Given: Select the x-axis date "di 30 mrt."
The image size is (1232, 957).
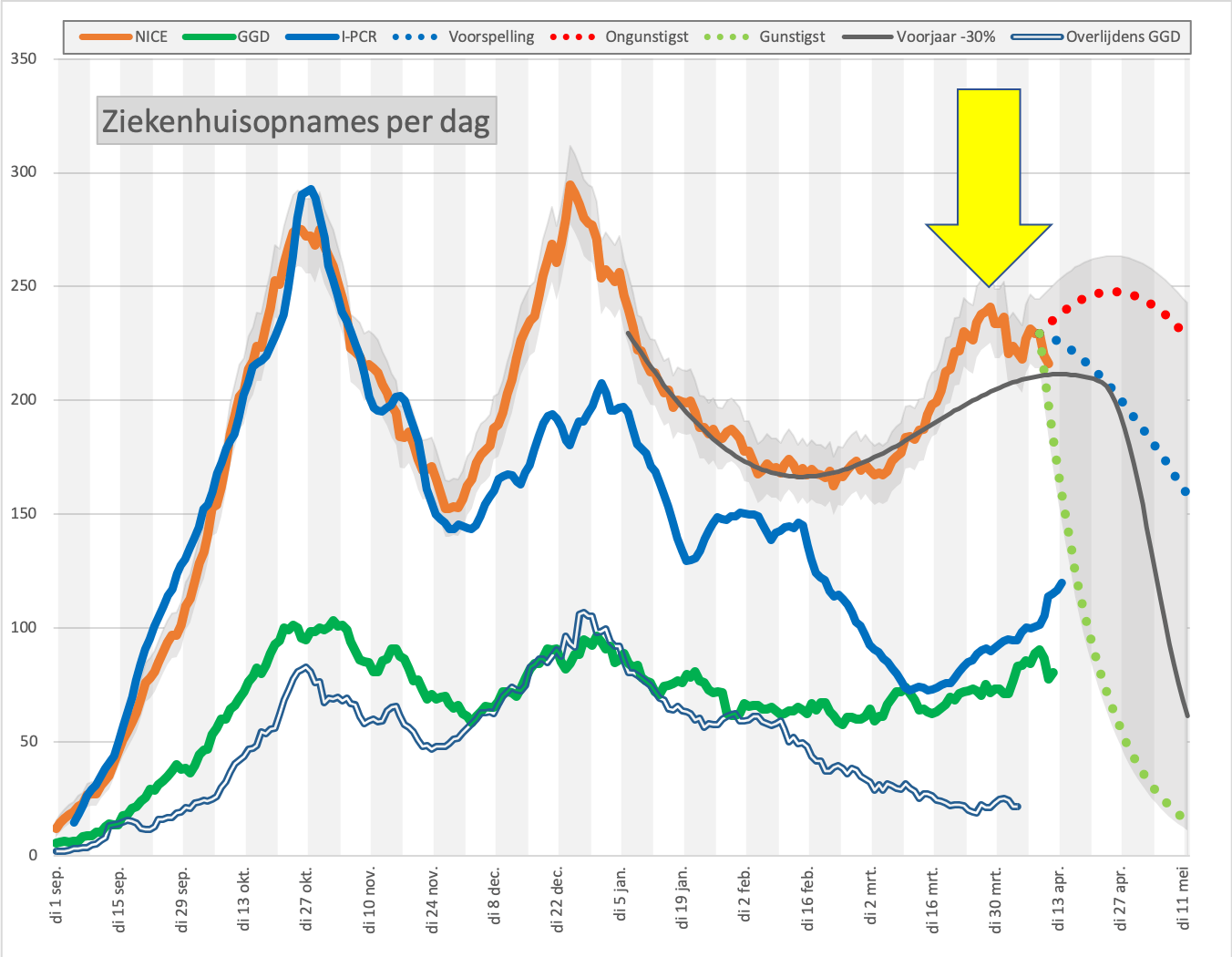Looking at the screenshot, I should coord(997,900).
